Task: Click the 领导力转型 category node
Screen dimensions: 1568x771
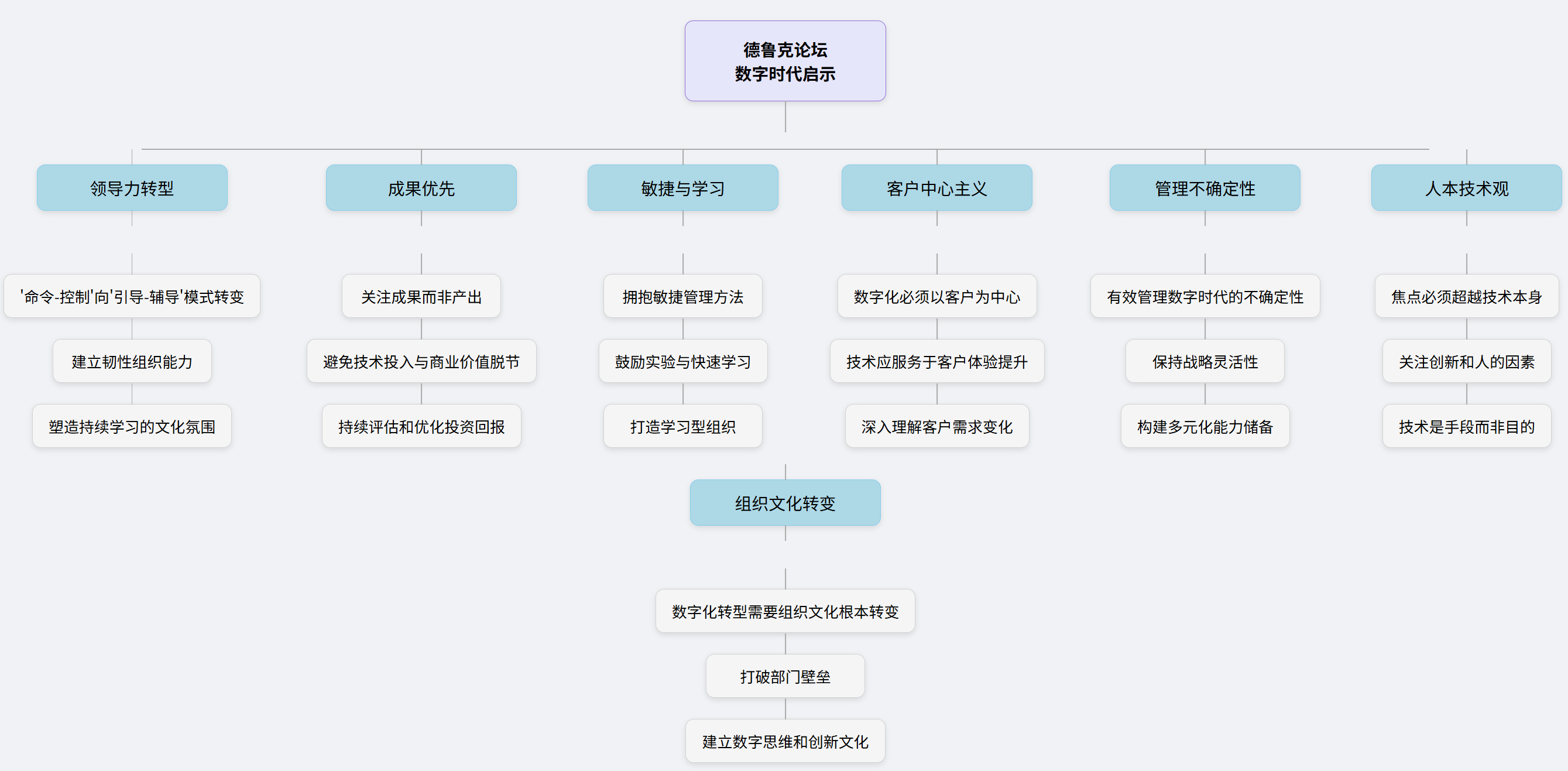Action: click(132, 188)
